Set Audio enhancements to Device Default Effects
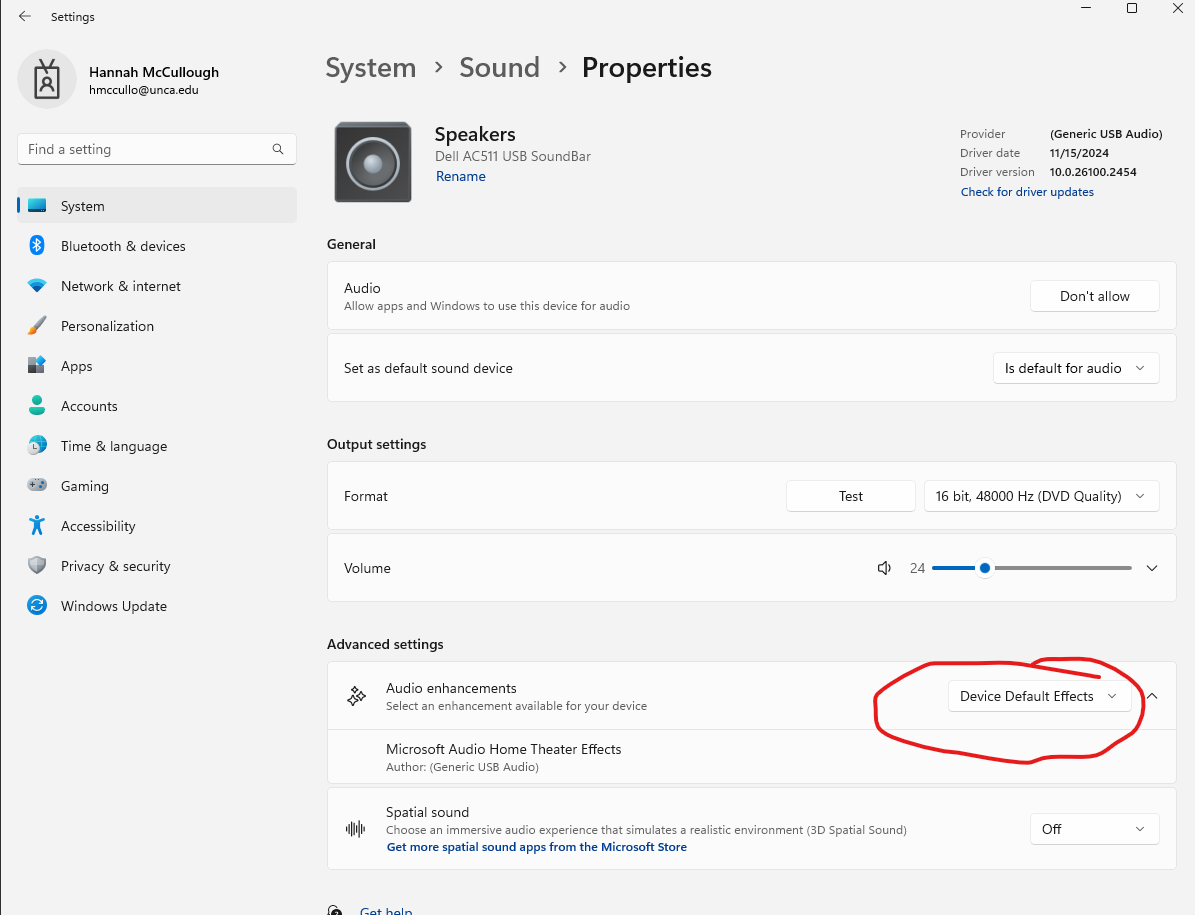This screenshot has width=1195, height=915. 1038,695
